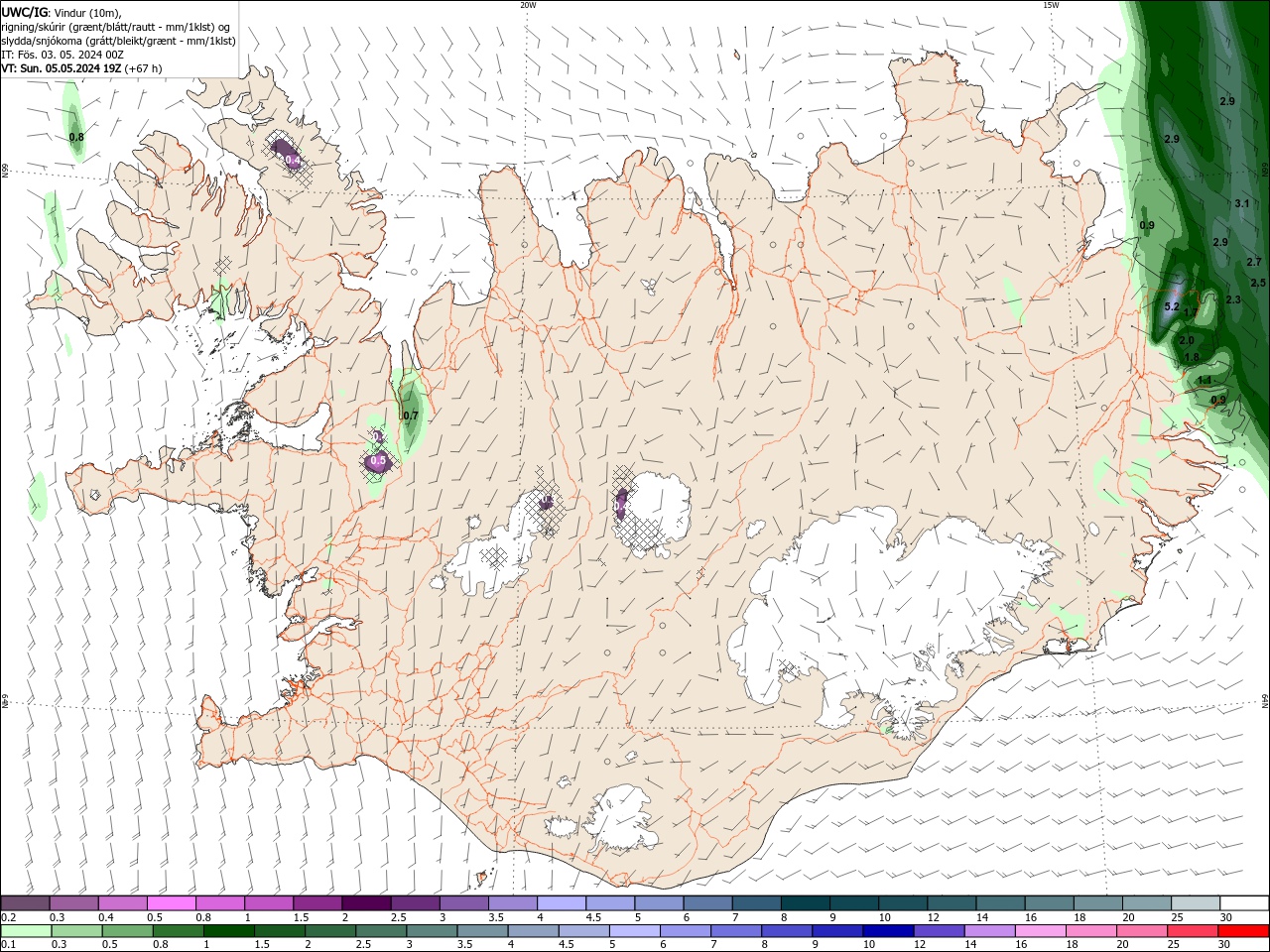Pick the deep blue lower swatch labeled 10
Screen dimensions: 1270x952
[x=886, y=930]
